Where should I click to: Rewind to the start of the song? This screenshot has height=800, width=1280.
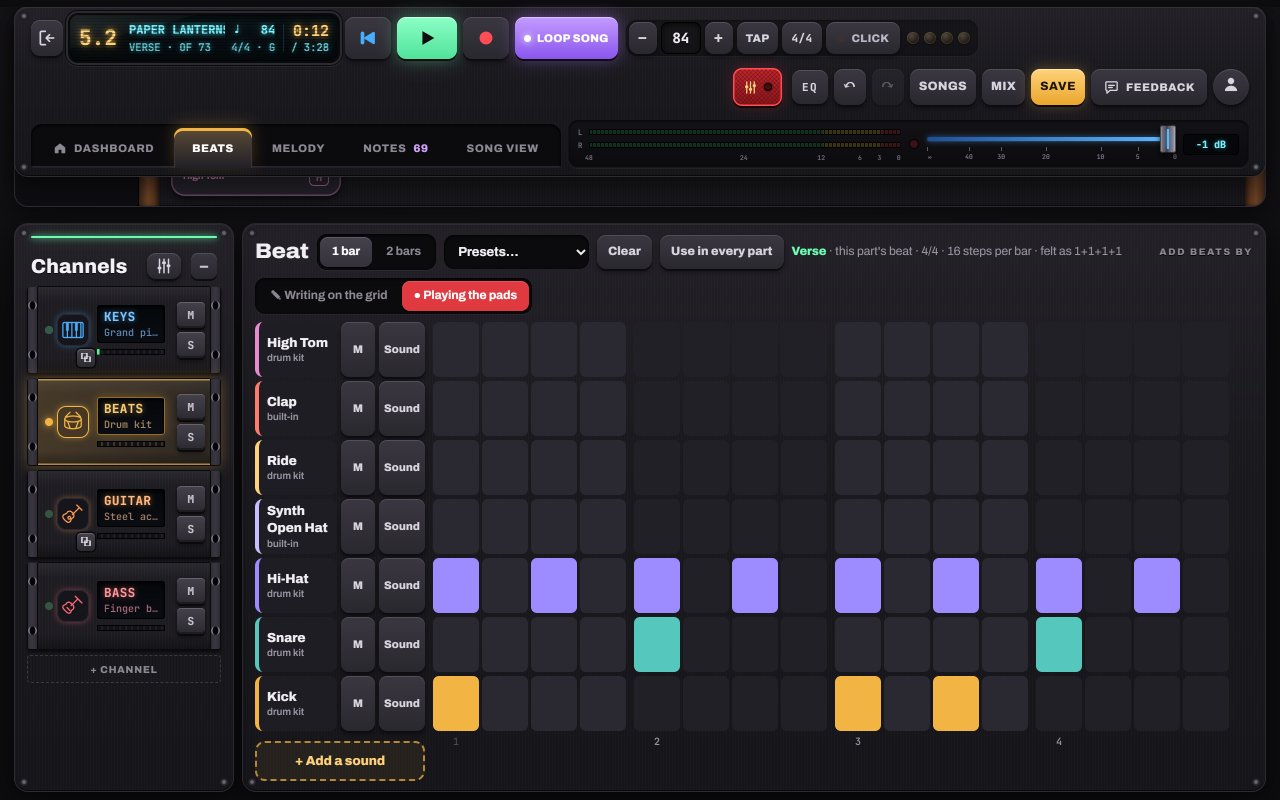(x=368, y=38)
